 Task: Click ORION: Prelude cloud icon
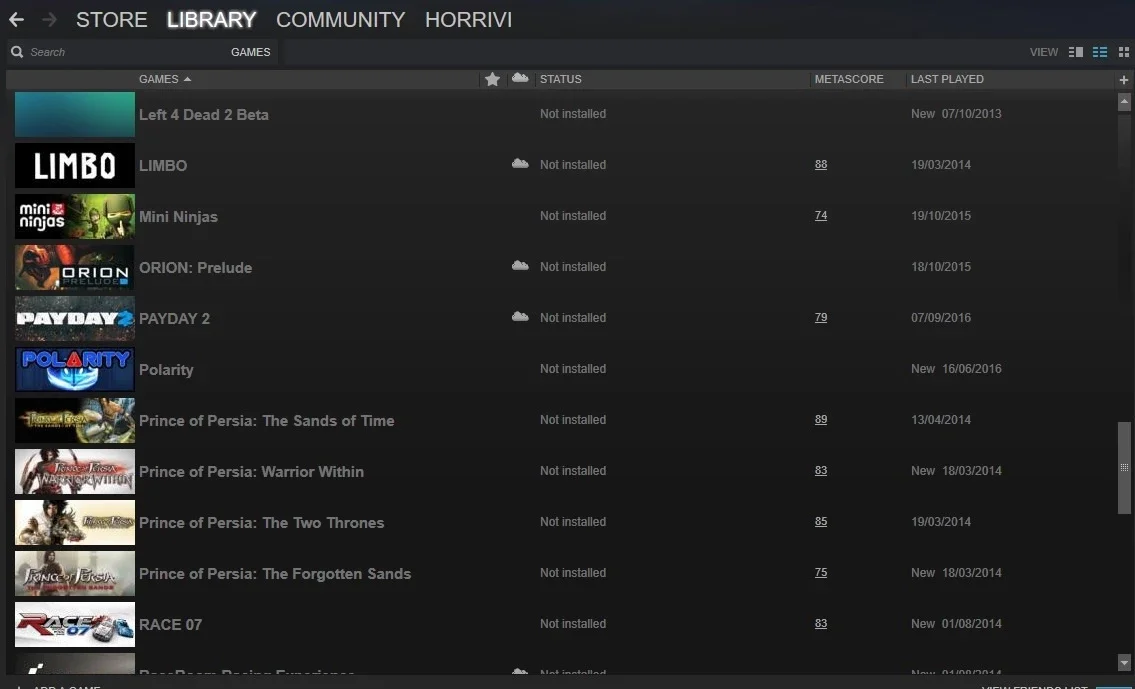click(x=520, y=266)
